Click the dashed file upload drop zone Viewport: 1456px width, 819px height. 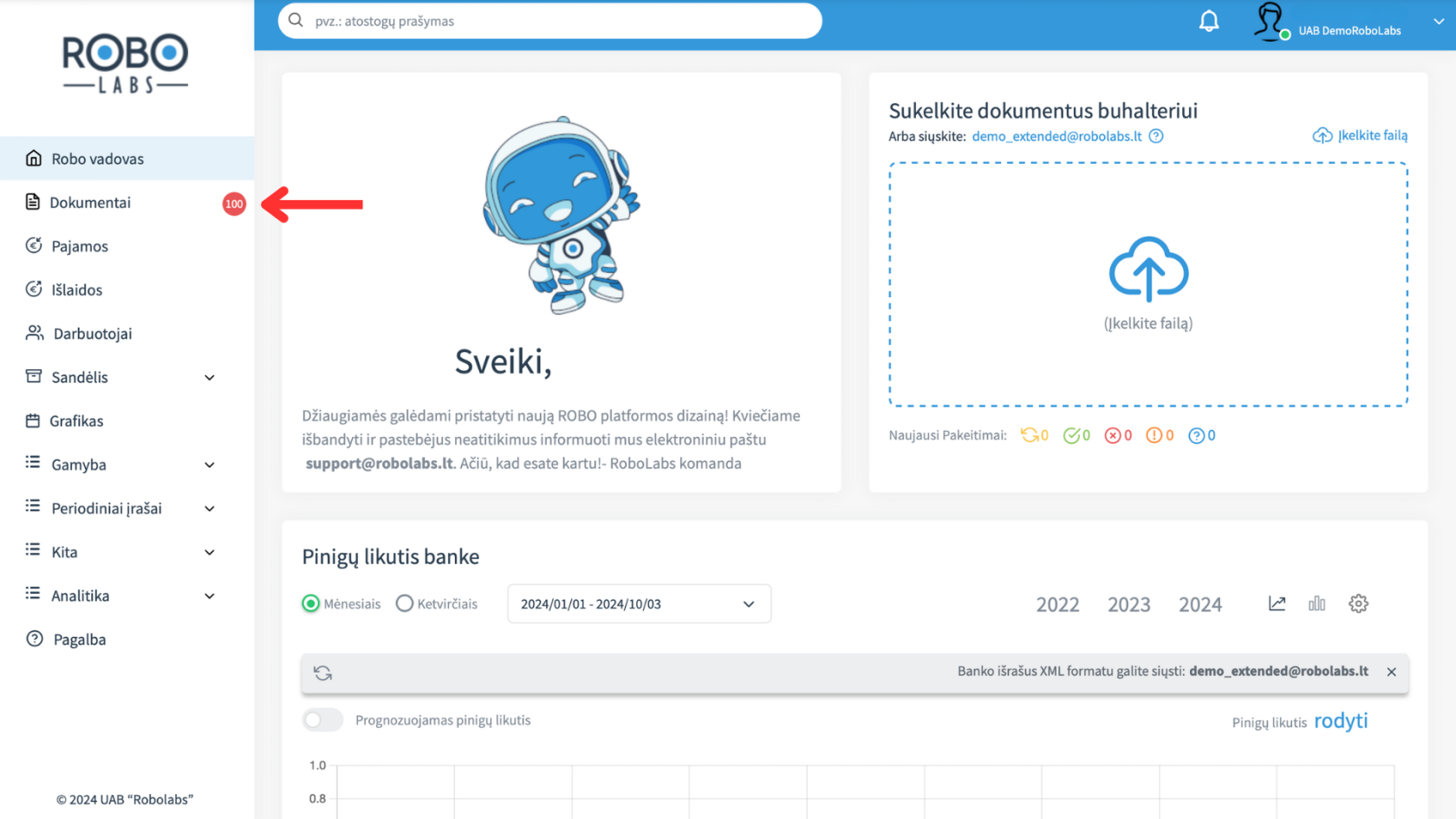point(1148,284)
